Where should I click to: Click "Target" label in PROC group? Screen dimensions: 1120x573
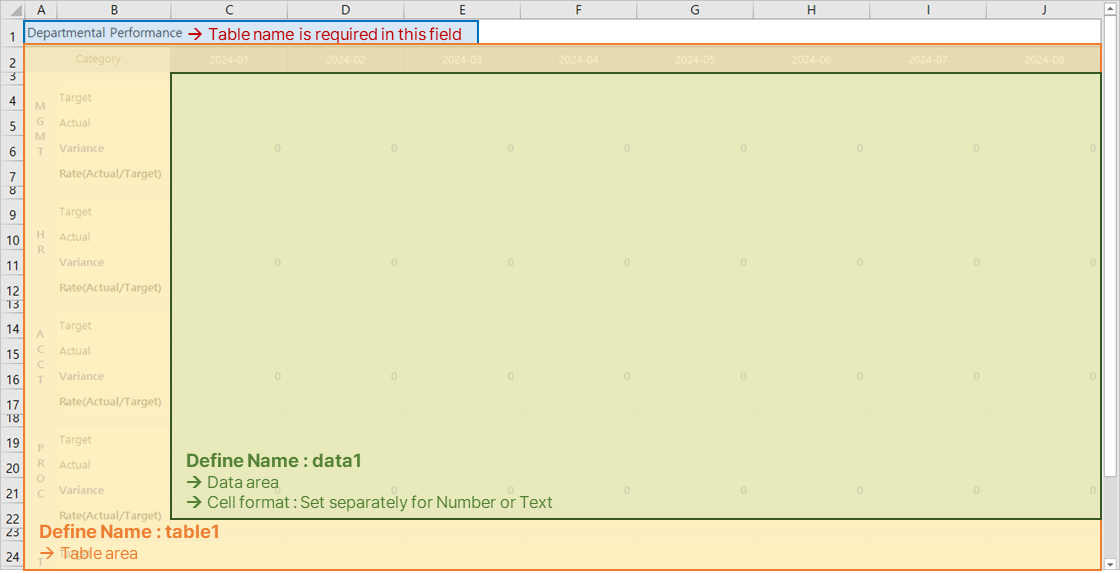coord(75,440)
